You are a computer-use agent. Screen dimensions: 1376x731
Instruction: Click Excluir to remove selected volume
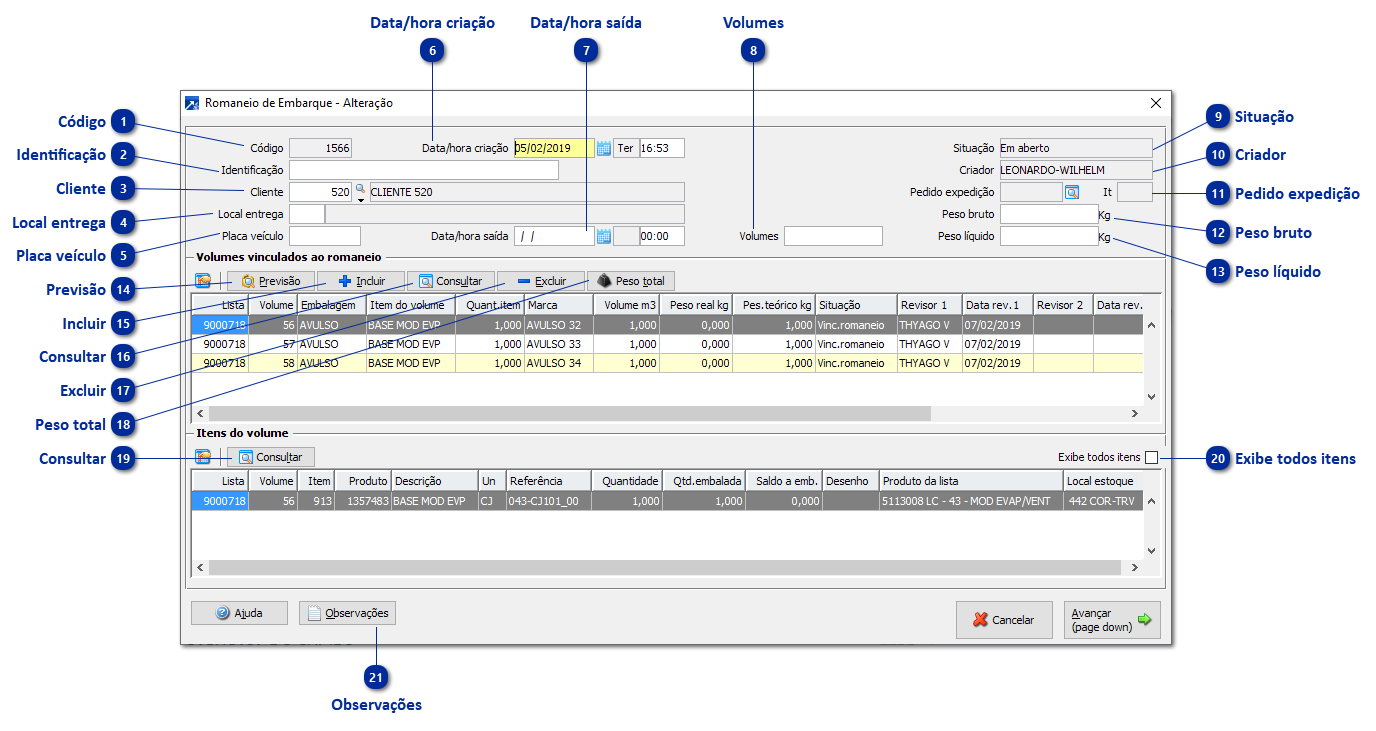(x=541, y=282)
